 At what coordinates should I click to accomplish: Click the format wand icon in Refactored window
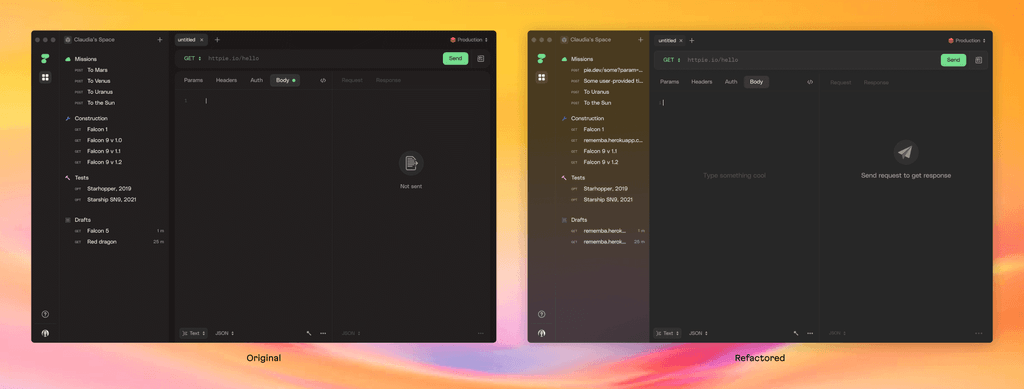796,333
